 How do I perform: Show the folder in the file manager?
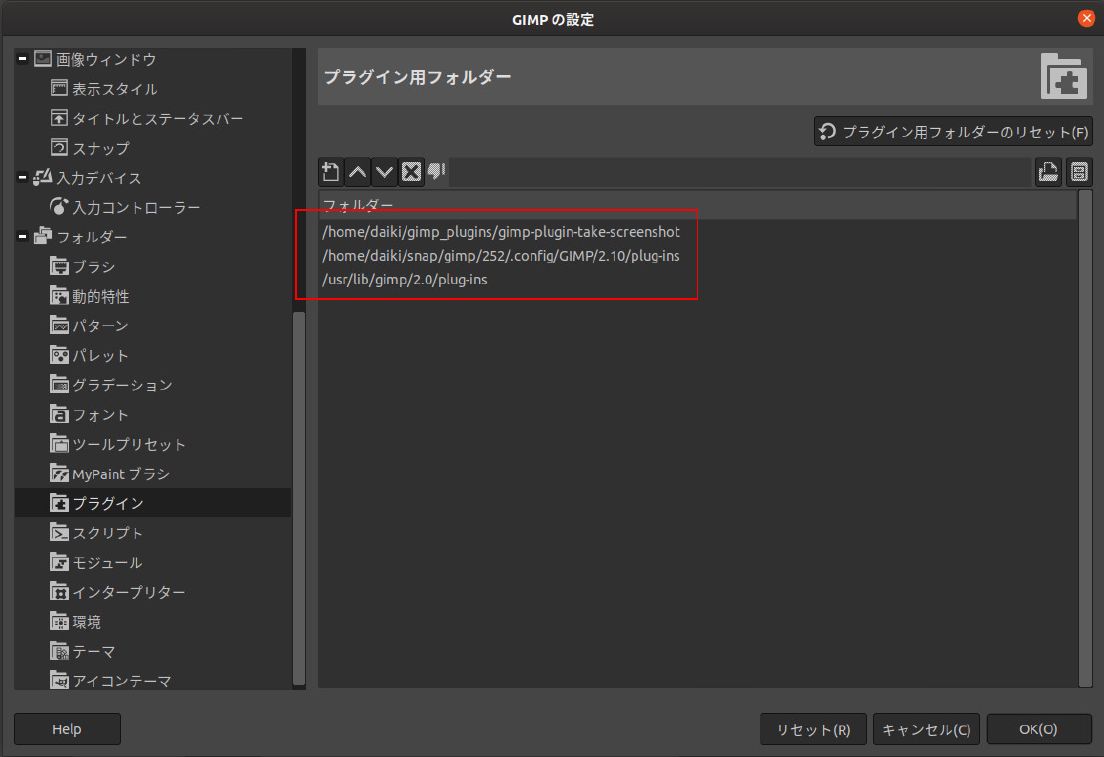(x=1079, y=172)
